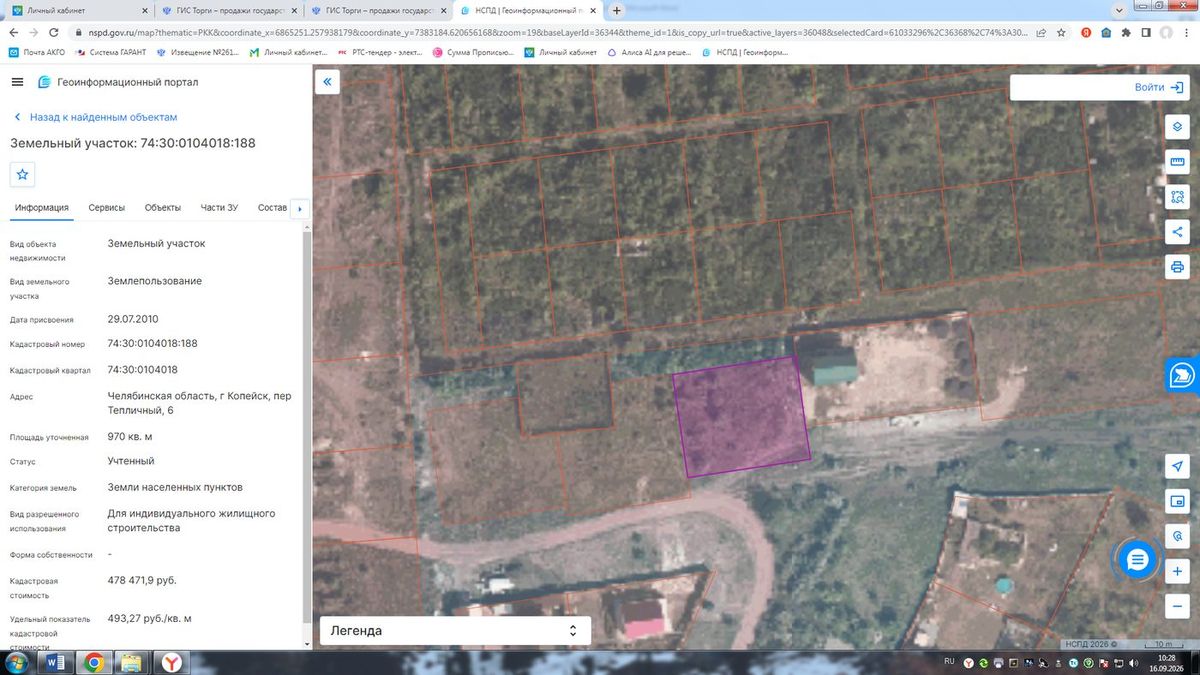Image resolution: width=1200 pixels, height=675 pixels.
Task: Select the area search tool
Action: tap(1177, 197)
